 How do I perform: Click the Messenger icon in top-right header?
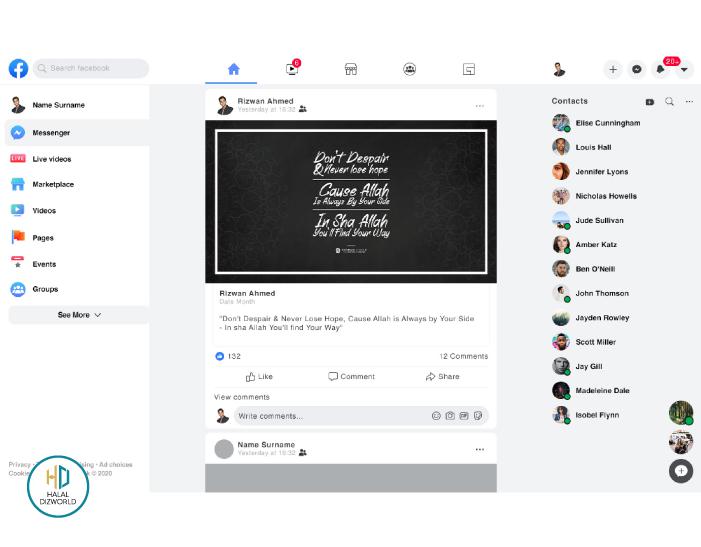(x=637, y=69)
